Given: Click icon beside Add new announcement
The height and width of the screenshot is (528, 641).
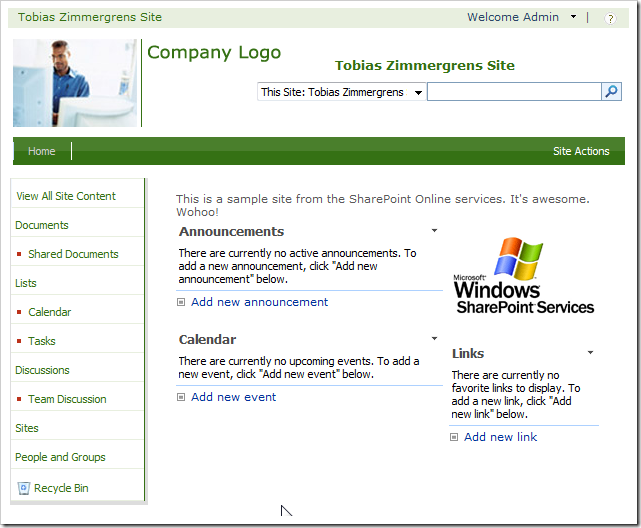Looking at the screenshot, I should point(181,303).
